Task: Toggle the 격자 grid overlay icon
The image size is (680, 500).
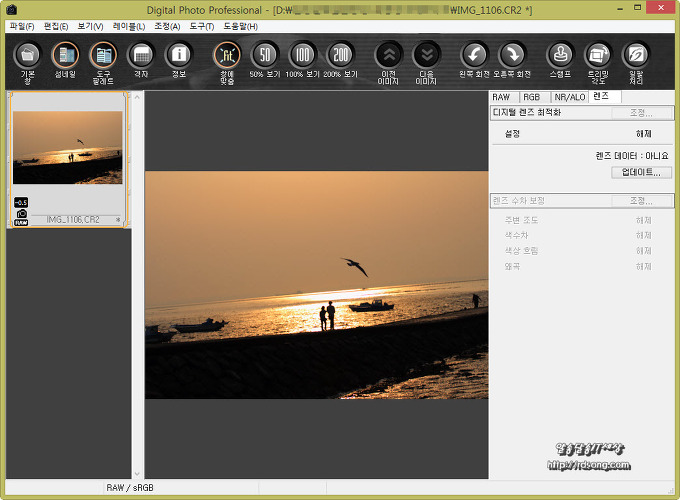Action: coord(141,56)
